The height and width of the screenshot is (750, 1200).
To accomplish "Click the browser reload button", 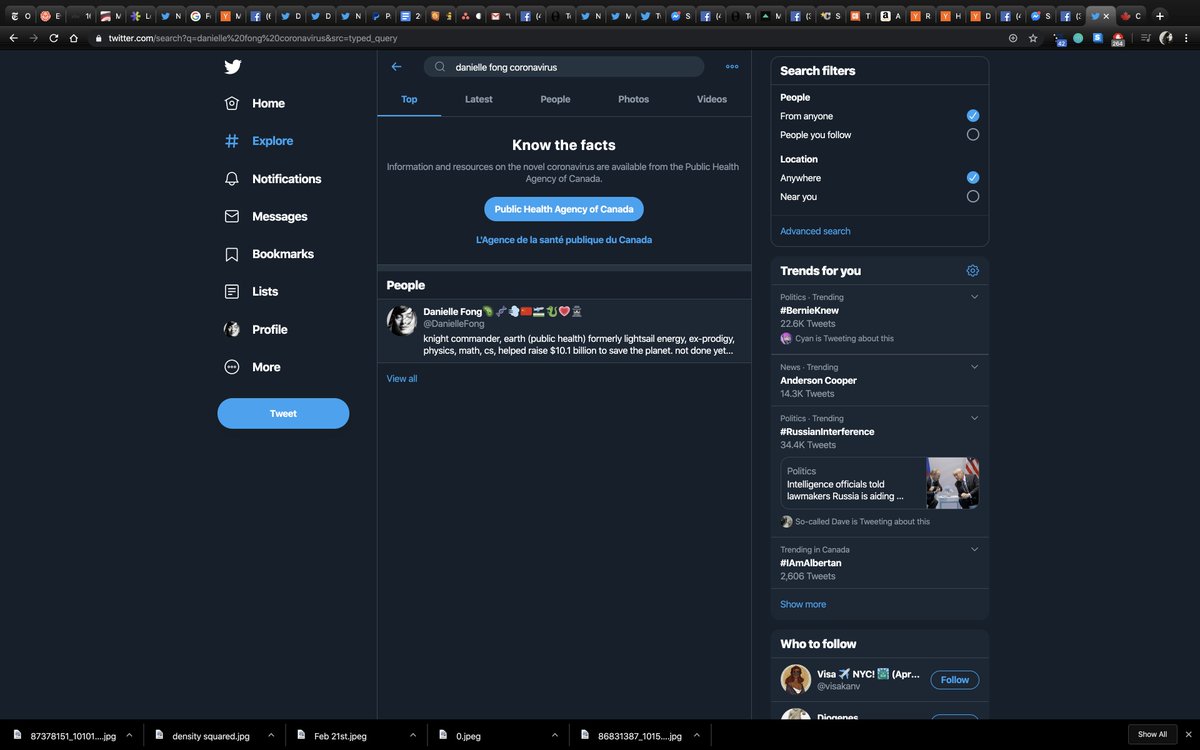I will click(x=53, y=38).
